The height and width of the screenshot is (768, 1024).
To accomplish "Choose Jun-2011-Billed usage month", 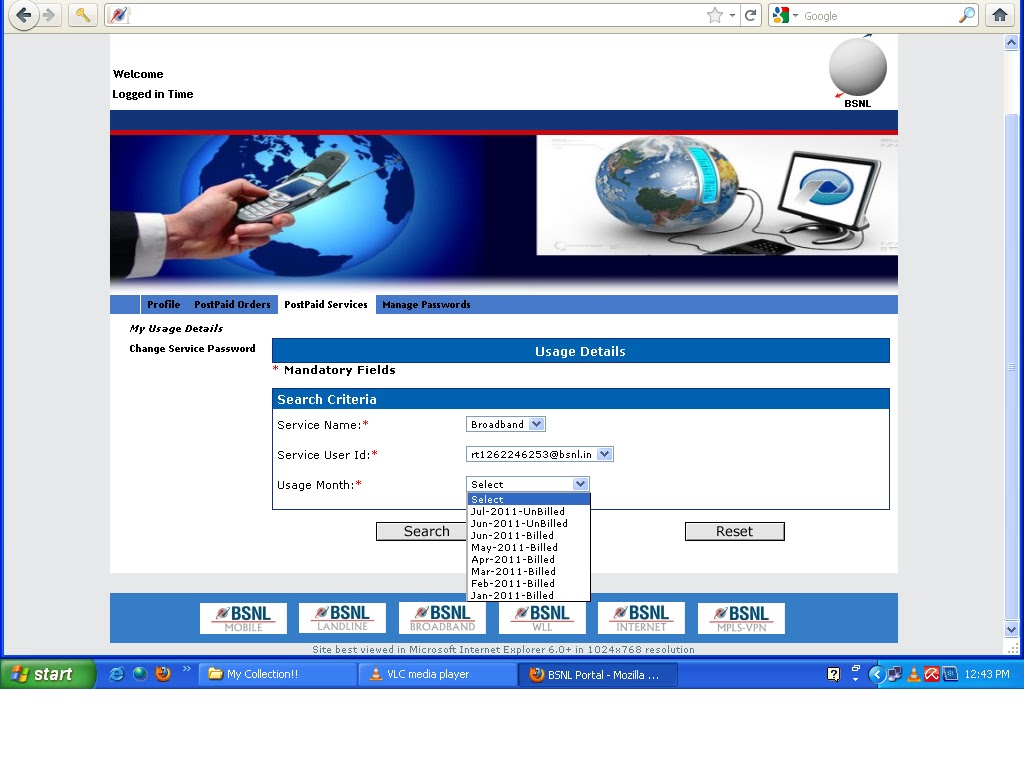I will click(529, 536).
